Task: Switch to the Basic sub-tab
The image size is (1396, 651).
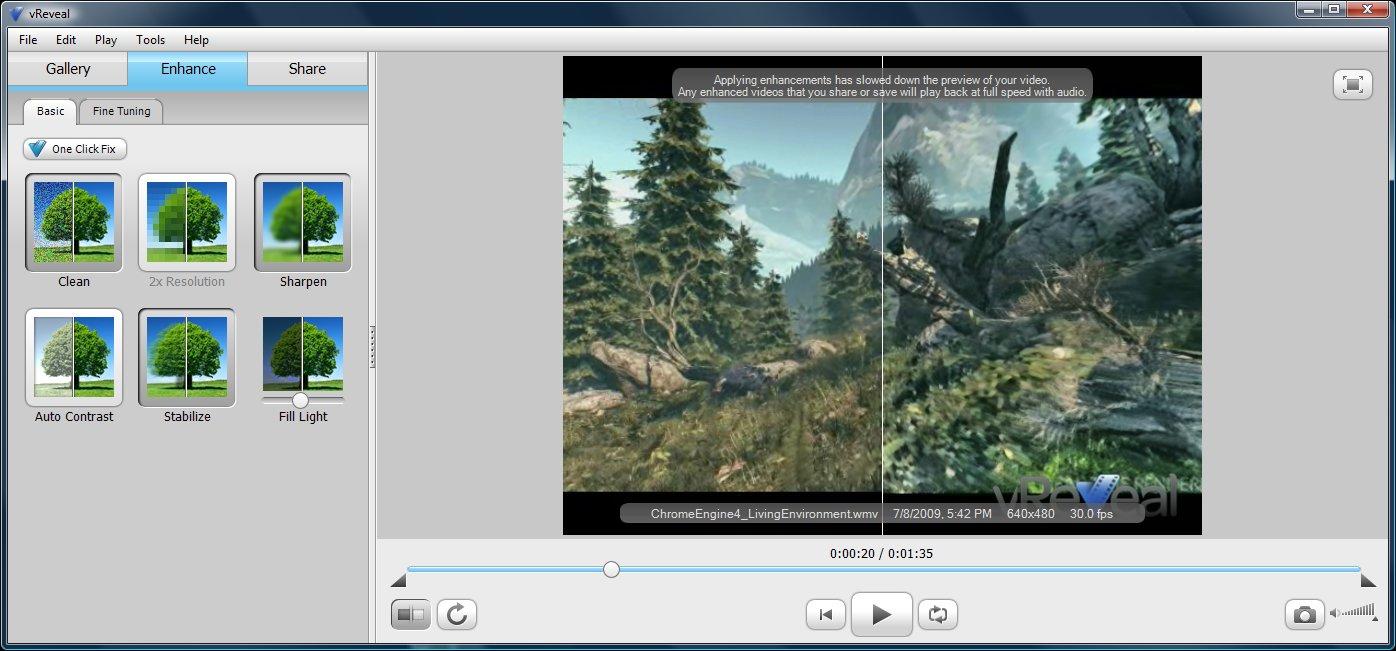Action: click(50, 111)
